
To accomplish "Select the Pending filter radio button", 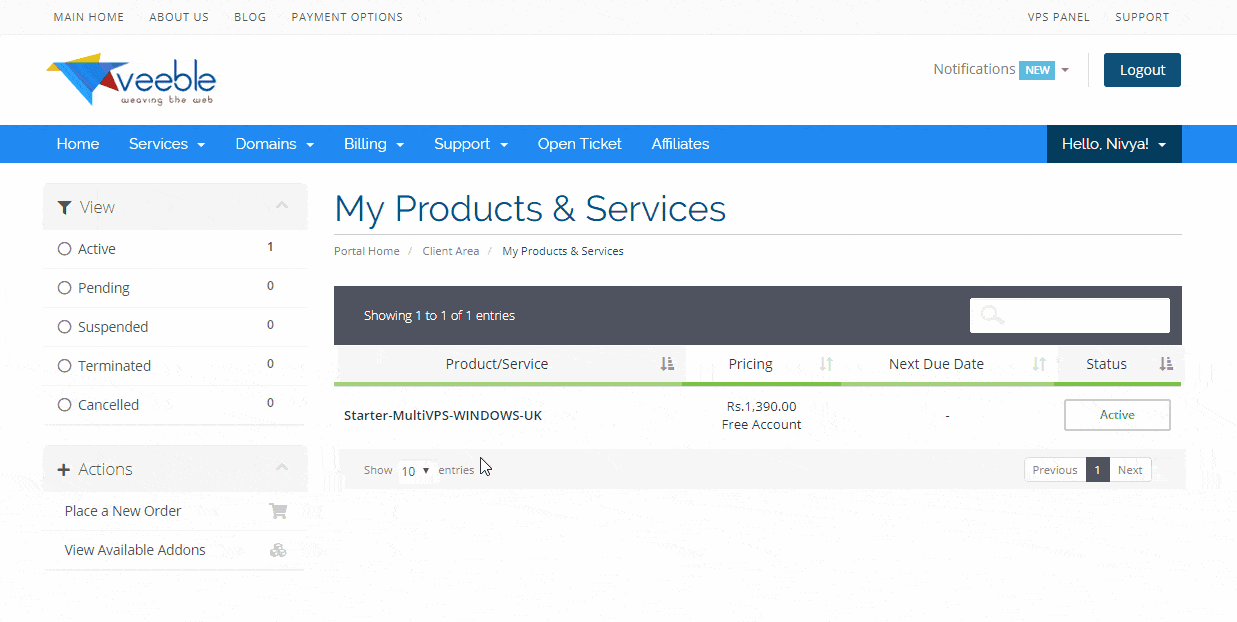I will pos(65,288).
